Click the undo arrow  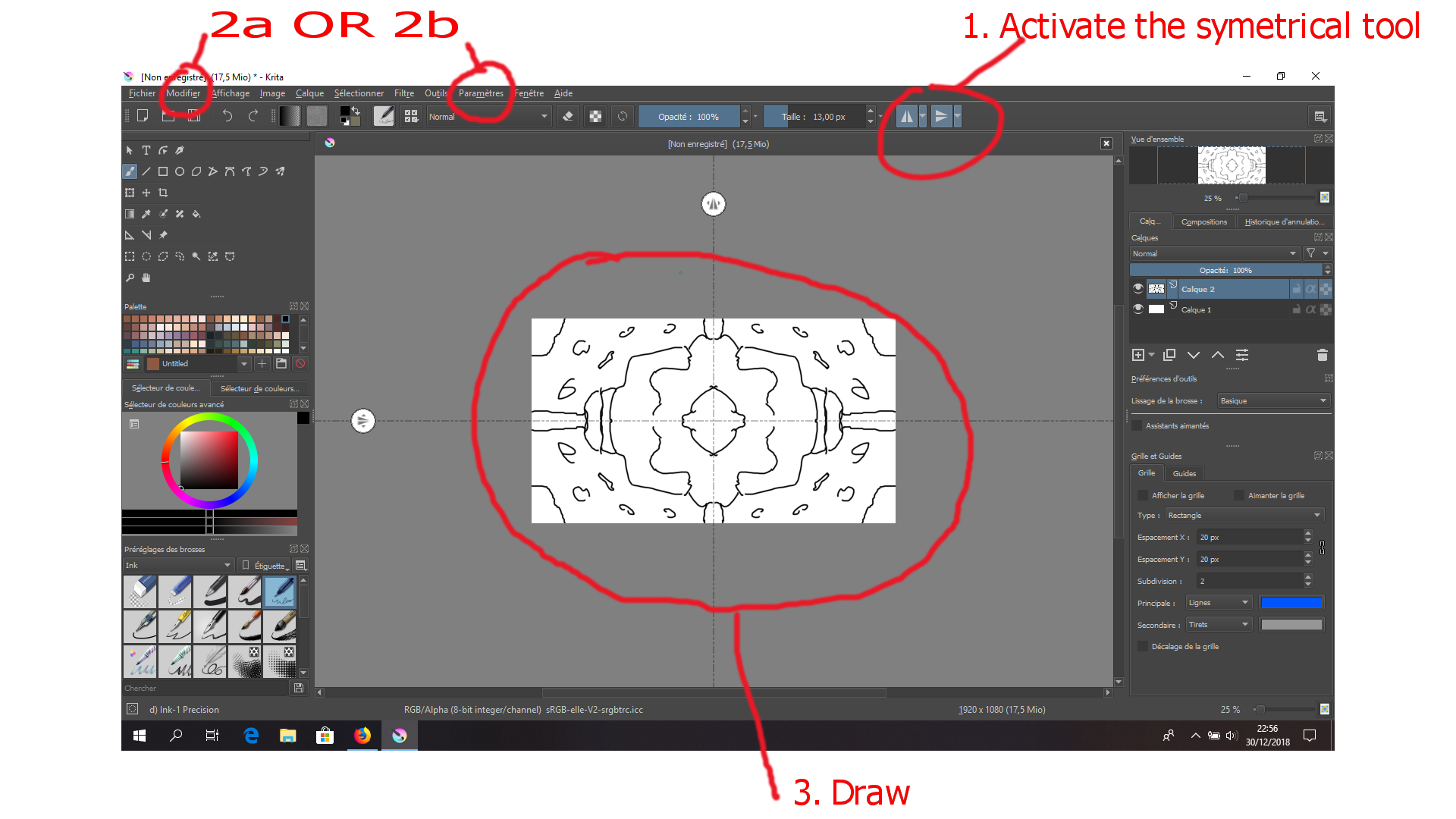227,116
